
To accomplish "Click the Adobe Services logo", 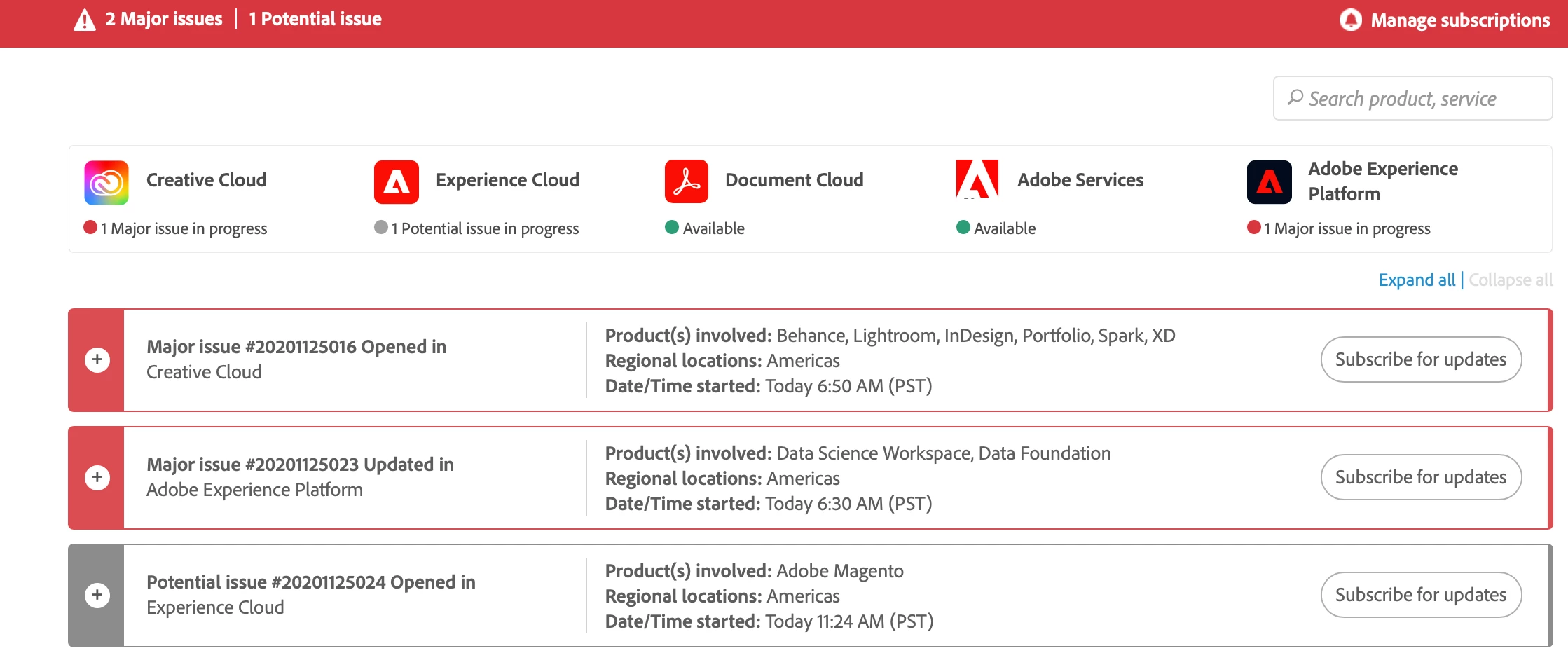I will pyautogui.click(x=977, y=179).
